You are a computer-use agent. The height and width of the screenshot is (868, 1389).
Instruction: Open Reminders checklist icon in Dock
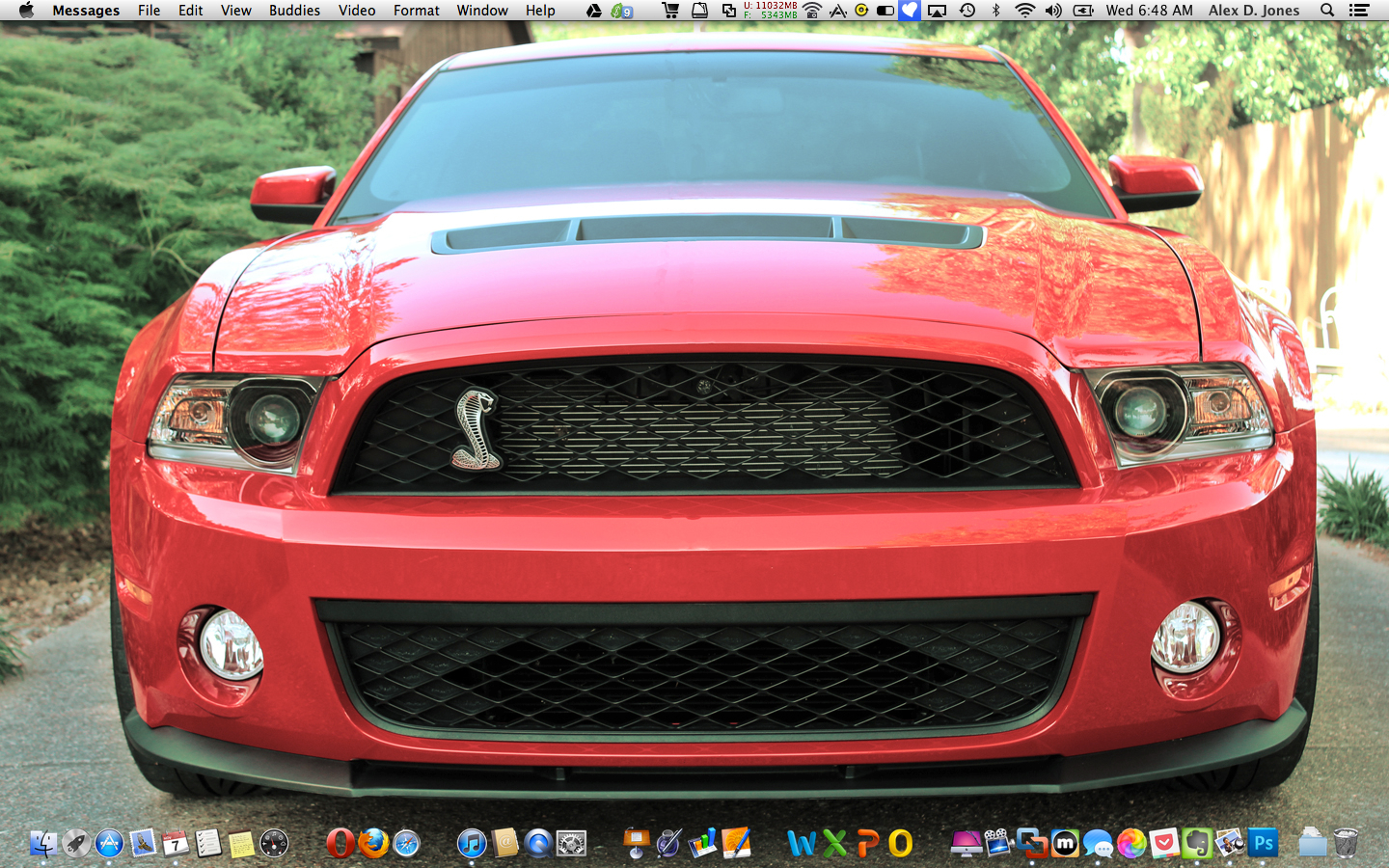[x=208, y=844]
